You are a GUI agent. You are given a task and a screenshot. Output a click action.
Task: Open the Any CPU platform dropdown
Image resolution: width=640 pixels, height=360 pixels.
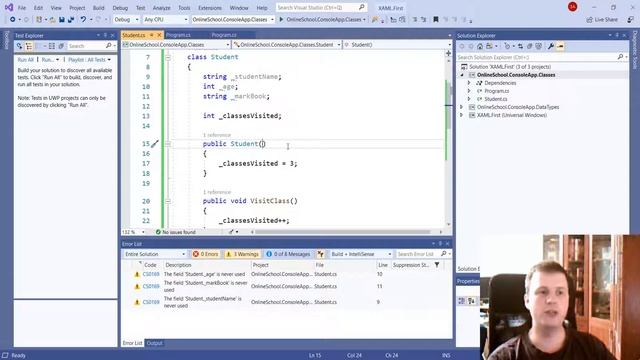[x=165, y=20]
